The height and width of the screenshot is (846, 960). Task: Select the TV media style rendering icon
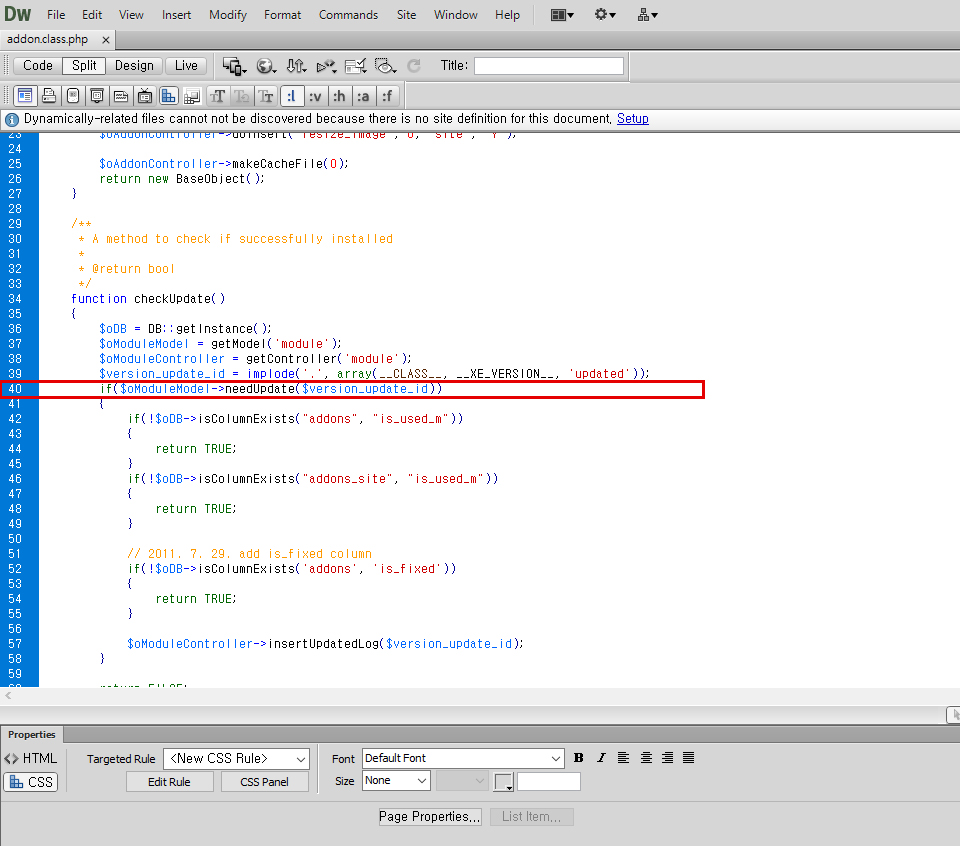click(x=144, y=96)
